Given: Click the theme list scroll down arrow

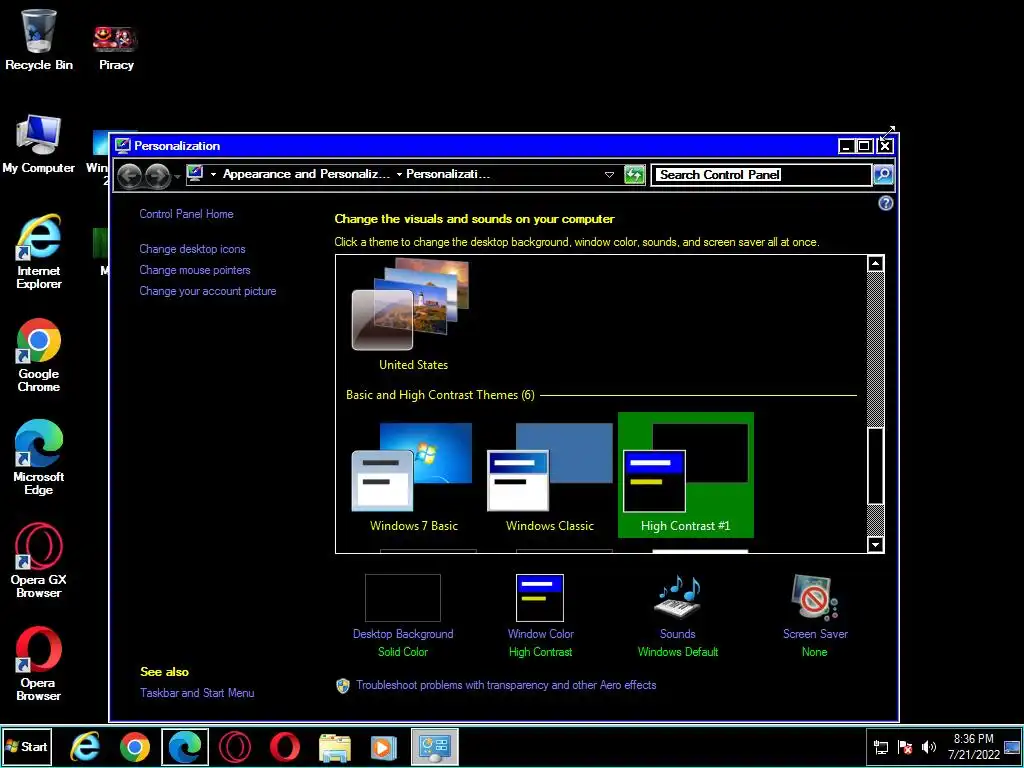Looking at the screenshot, I should pyautogui.click(x=875, y=544).
